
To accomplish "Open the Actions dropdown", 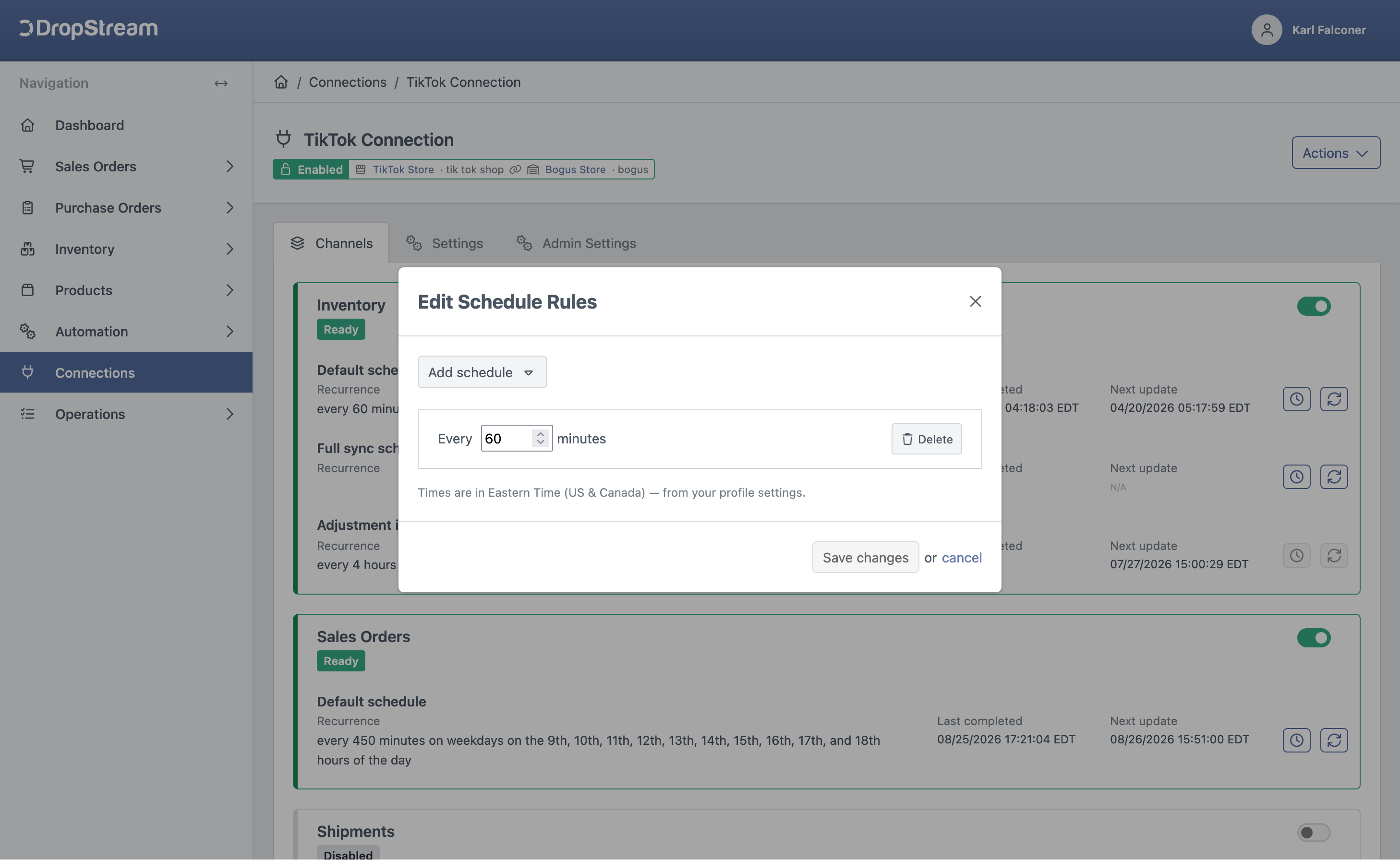I will click(x=1336, y=153).
